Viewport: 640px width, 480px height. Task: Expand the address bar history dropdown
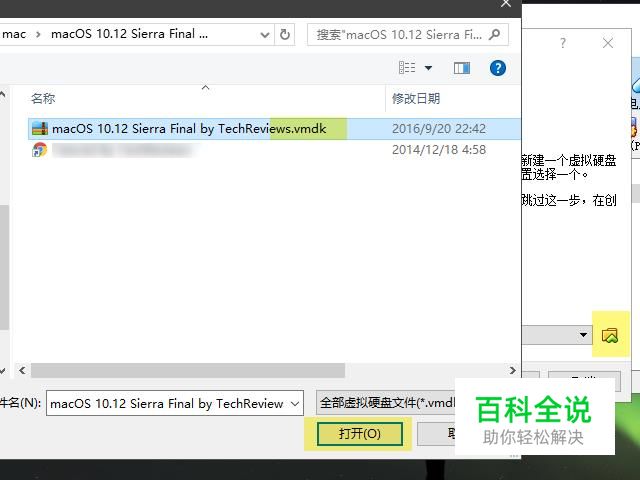(x=264, y=35)
